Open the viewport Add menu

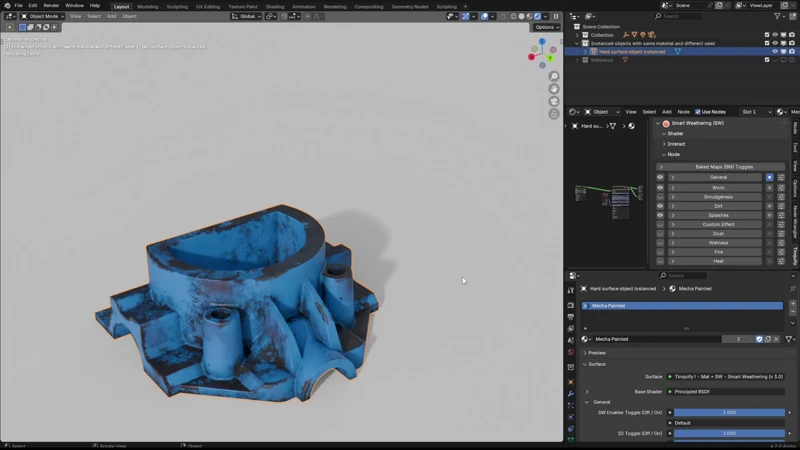pos(111,16)
